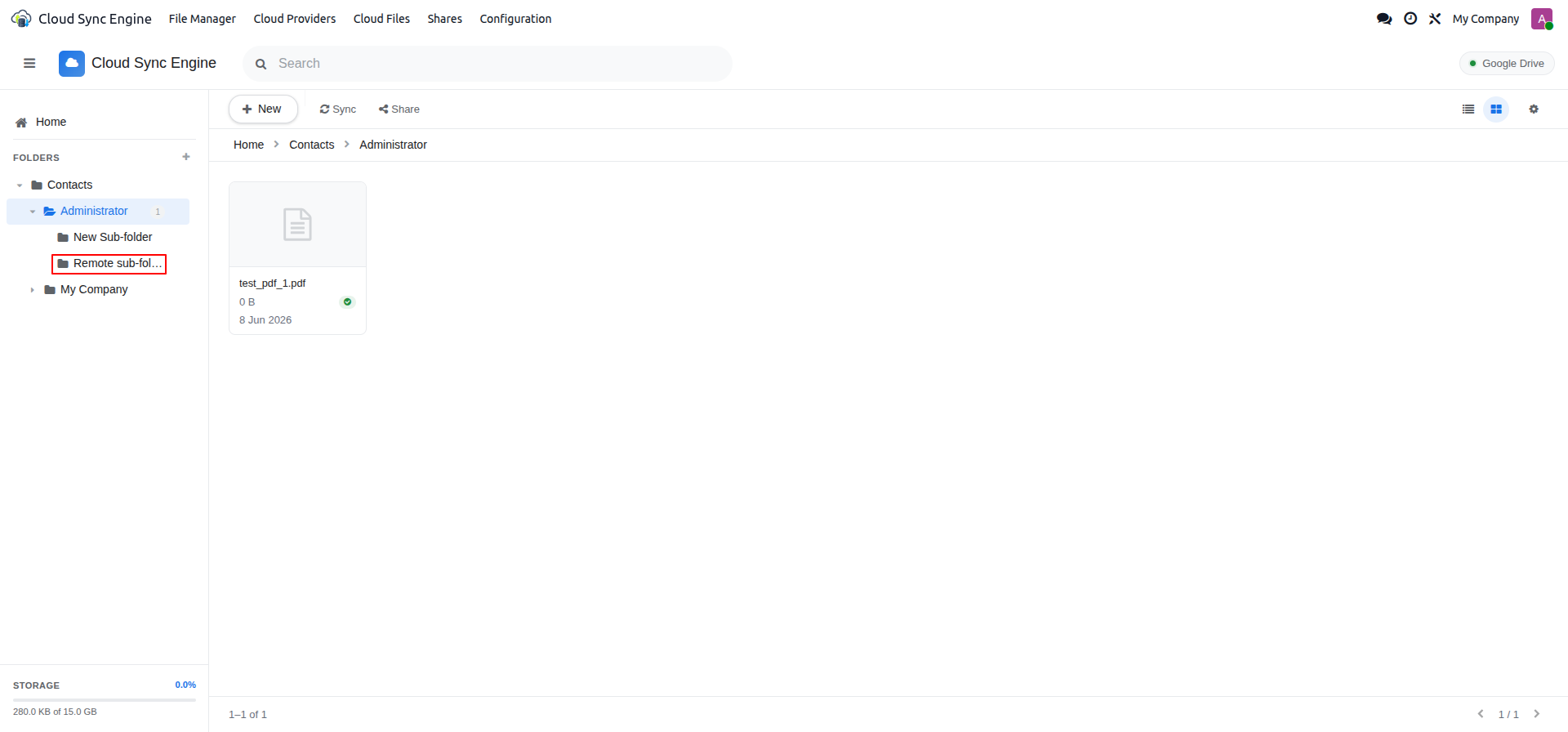Screen dimensions: 1568x732
Task: Go to previous page arrow
Action: pos(1481,714)
